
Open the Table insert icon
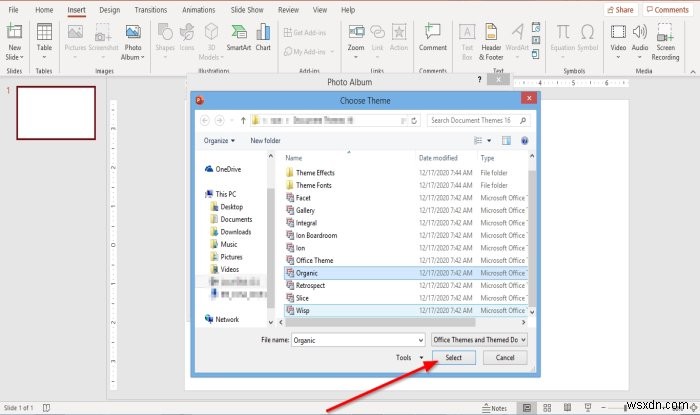(x=44, y=32)
